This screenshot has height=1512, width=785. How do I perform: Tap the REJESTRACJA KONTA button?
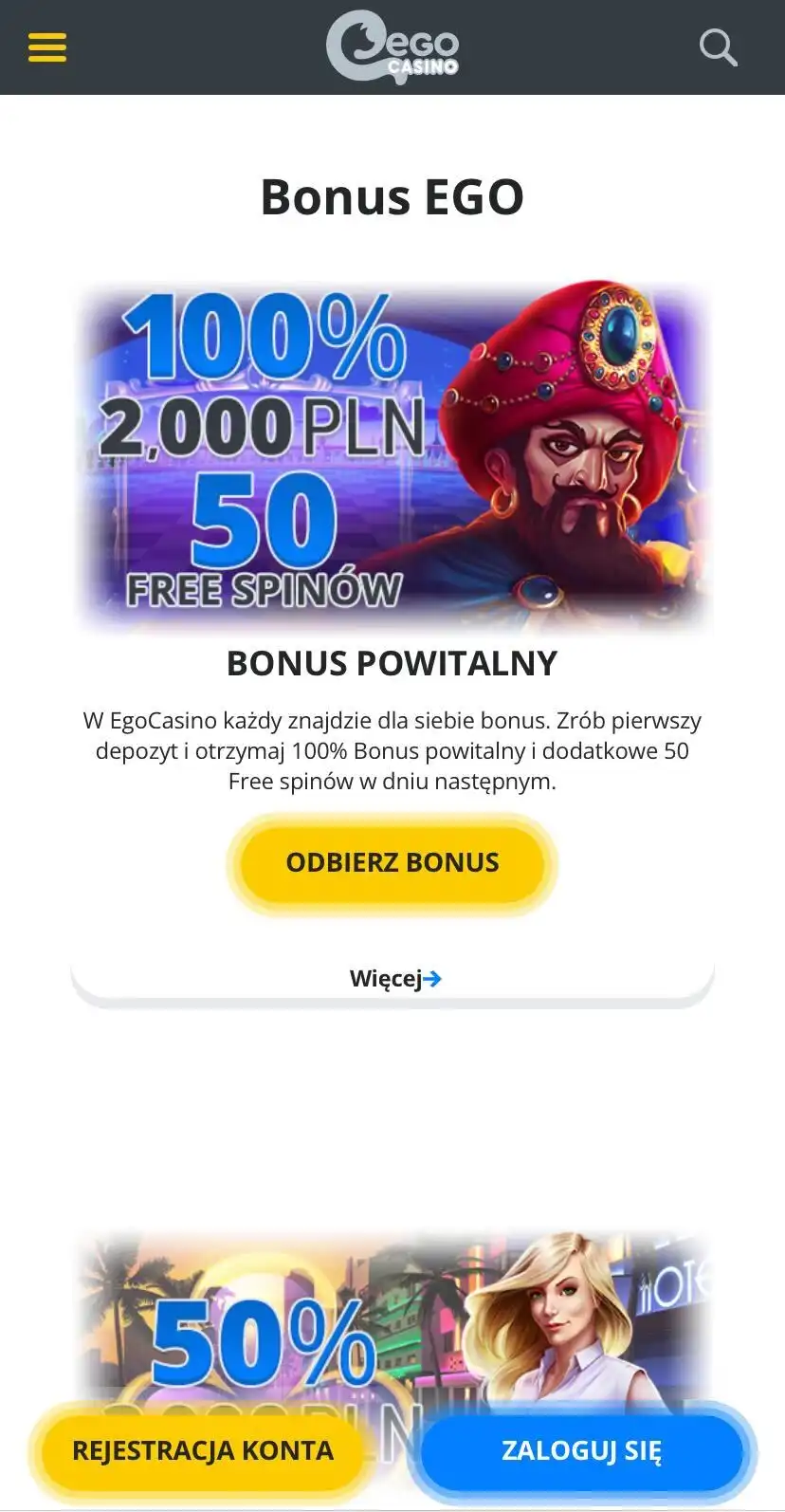coord(203,1450)
